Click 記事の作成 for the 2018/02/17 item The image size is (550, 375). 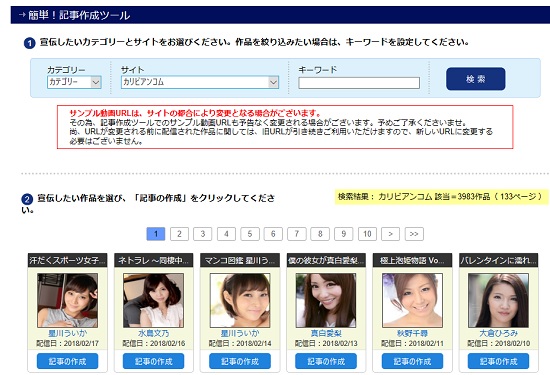tap(67, 361)
